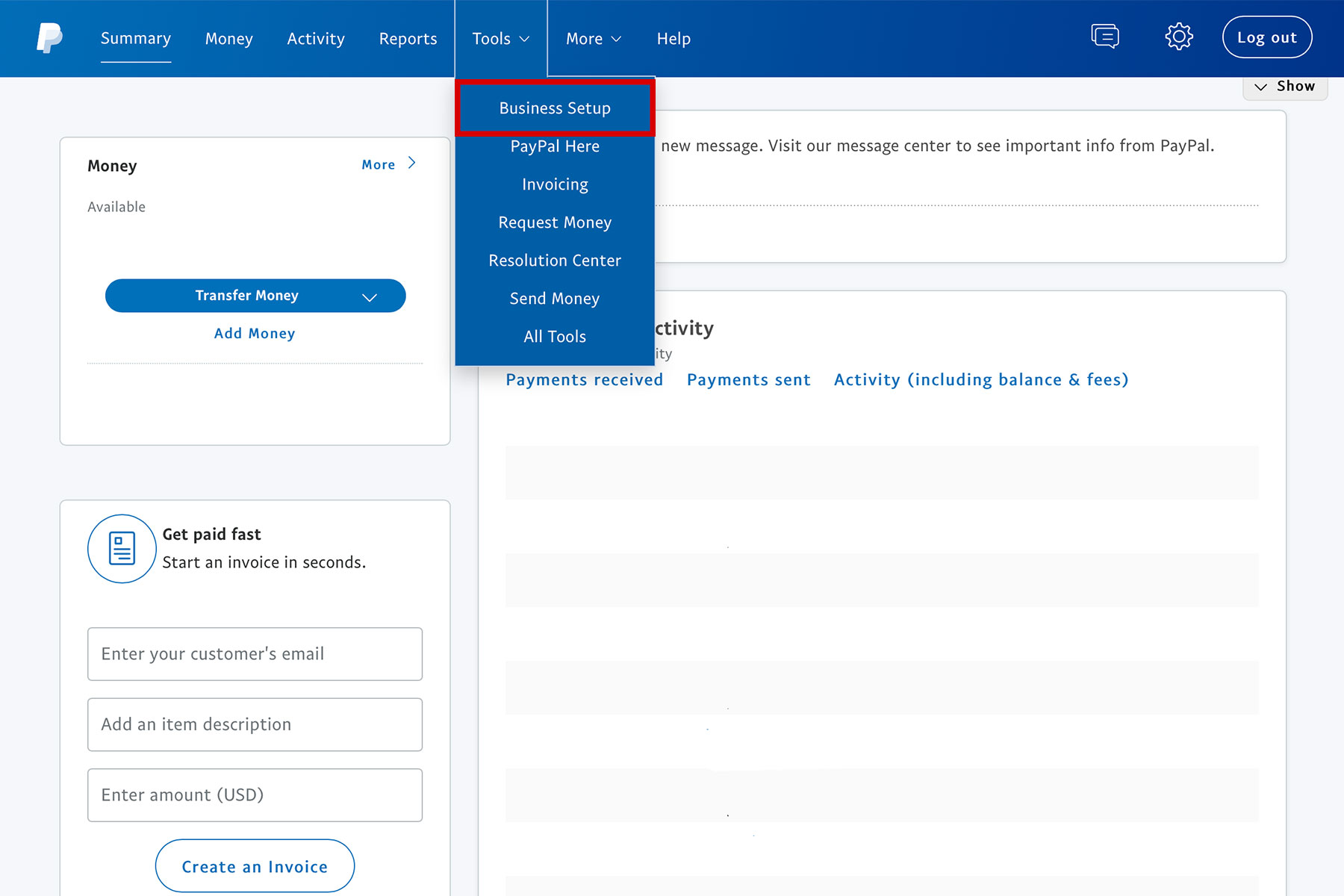Focus the Enter amount (USD) field
1344x896 pixels.
pos(255,795)
